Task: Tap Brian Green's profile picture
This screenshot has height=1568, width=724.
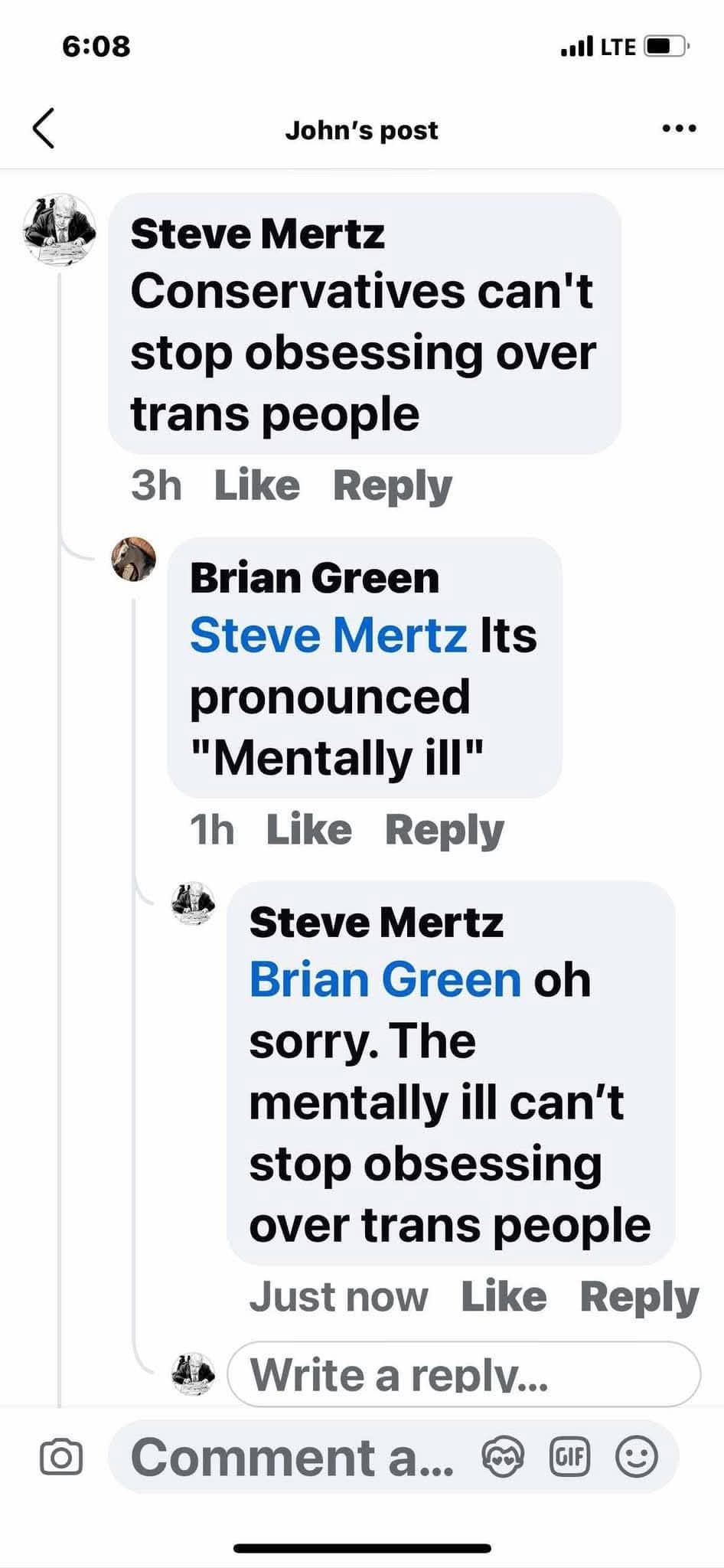Action: 134,558
